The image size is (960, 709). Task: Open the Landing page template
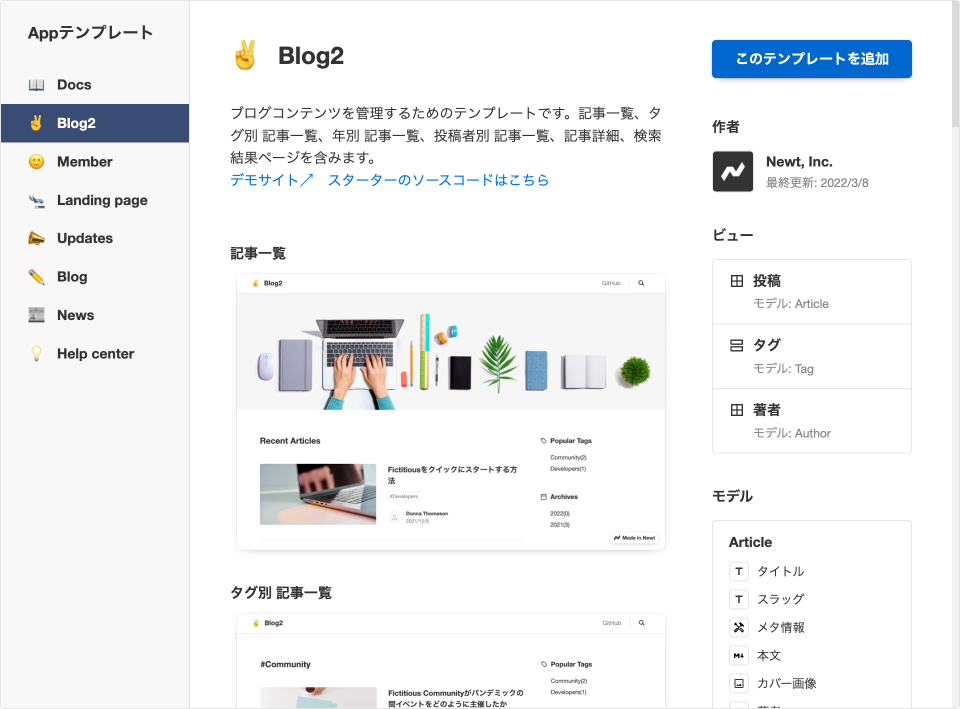pos(102,201)
